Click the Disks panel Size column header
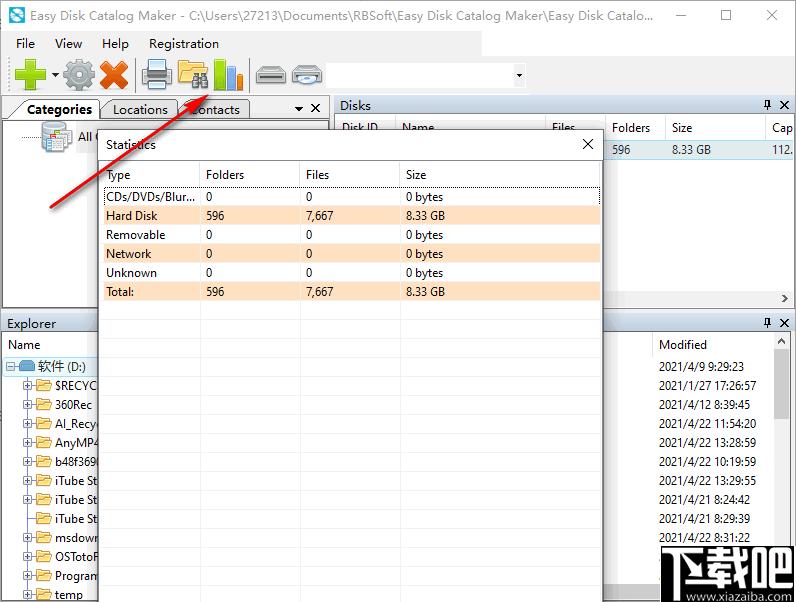796x602 pixels. (715, 128)
